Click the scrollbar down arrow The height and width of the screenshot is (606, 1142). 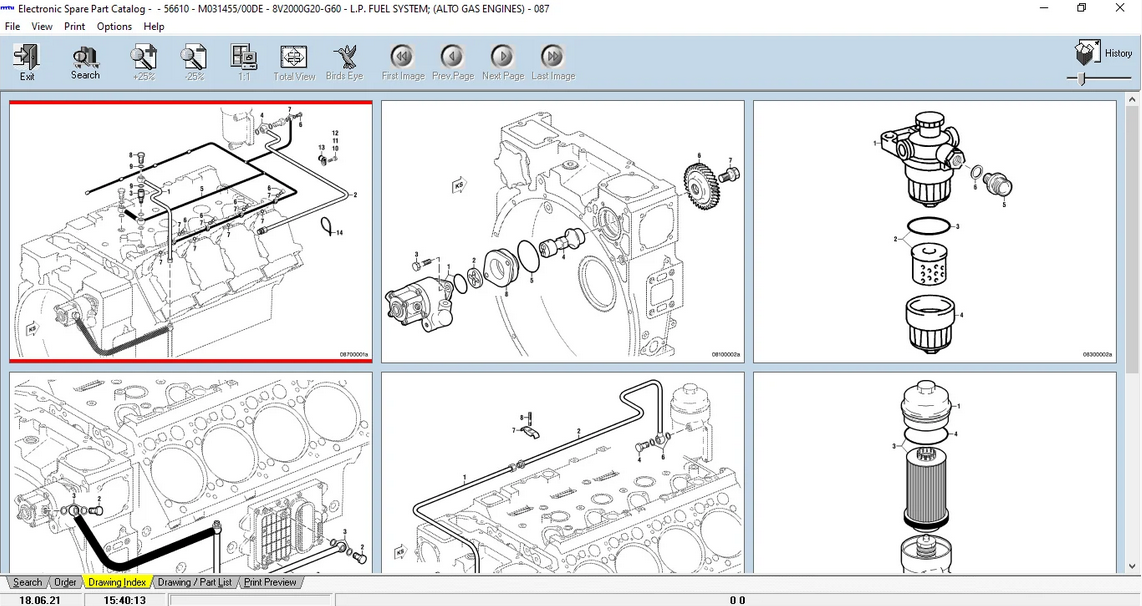pyautogui.click(x=1133, y=567)
